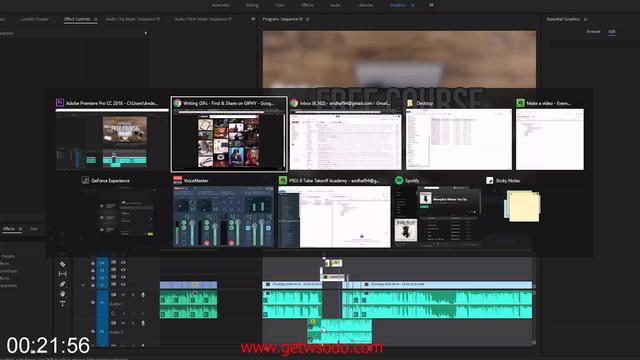Click the Adobe Premiere Pro icon in task switcher
Image resolution: width=640 pixels, height=360 pixels.
pos(60,103)
